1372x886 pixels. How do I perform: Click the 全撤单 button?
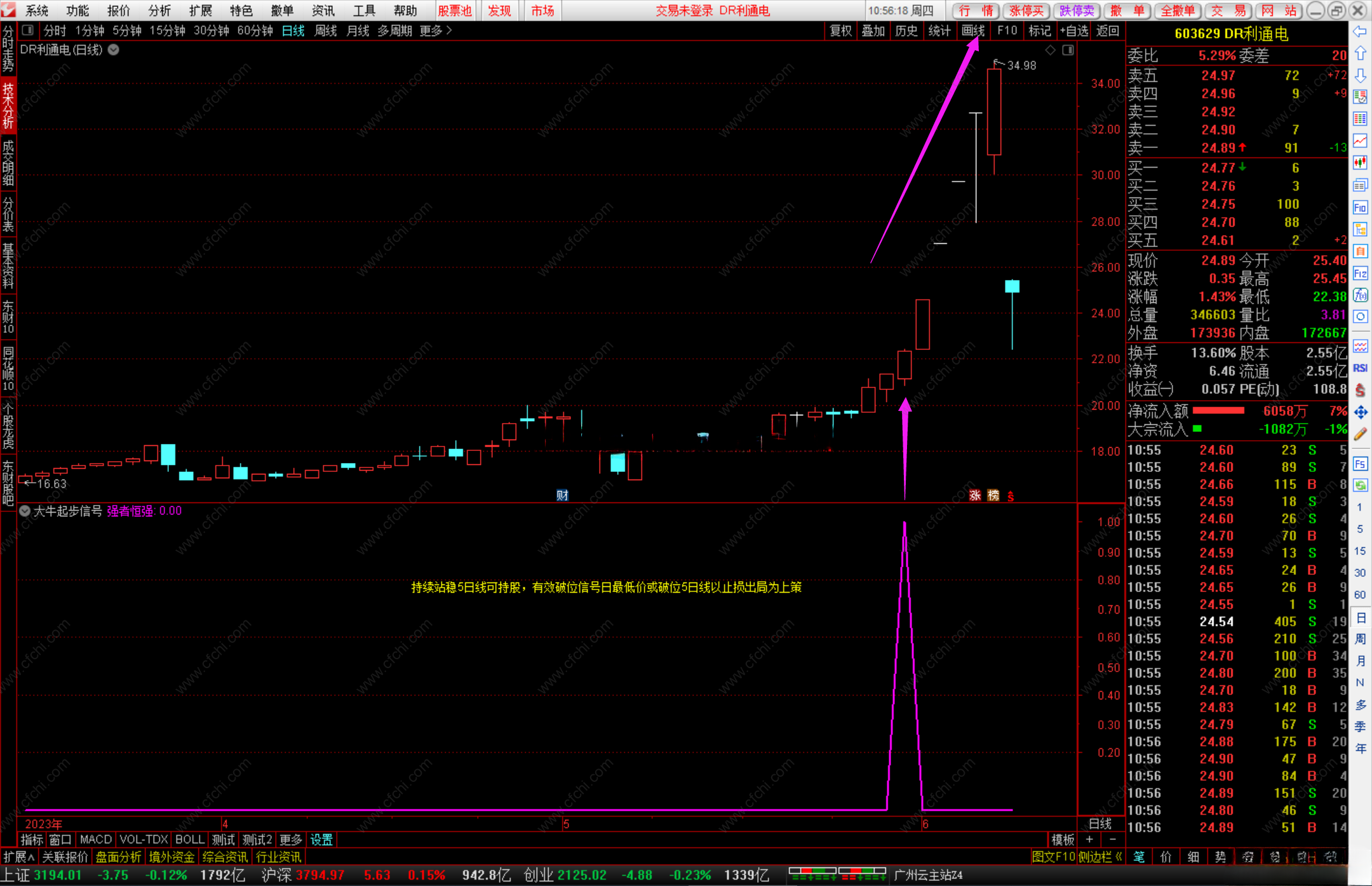[1178, 11]
